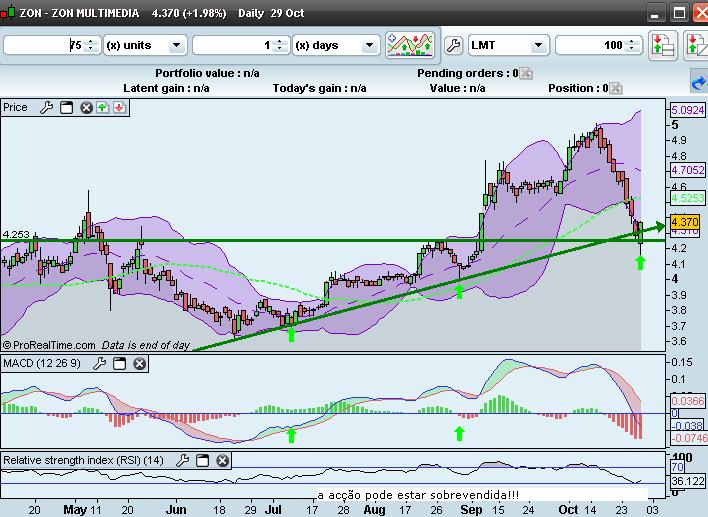Click the MACD -0.0746 value label
Image resolution: width=708 pixels, height=517 pixels.
click(x=689, y=438)
